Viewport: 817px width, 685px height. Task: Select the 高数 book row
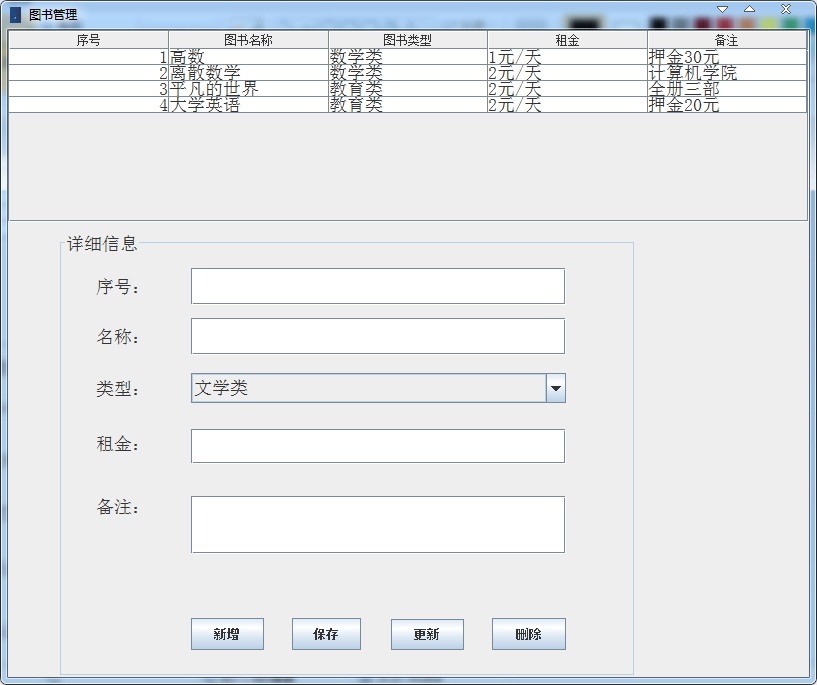pos(248,57)
